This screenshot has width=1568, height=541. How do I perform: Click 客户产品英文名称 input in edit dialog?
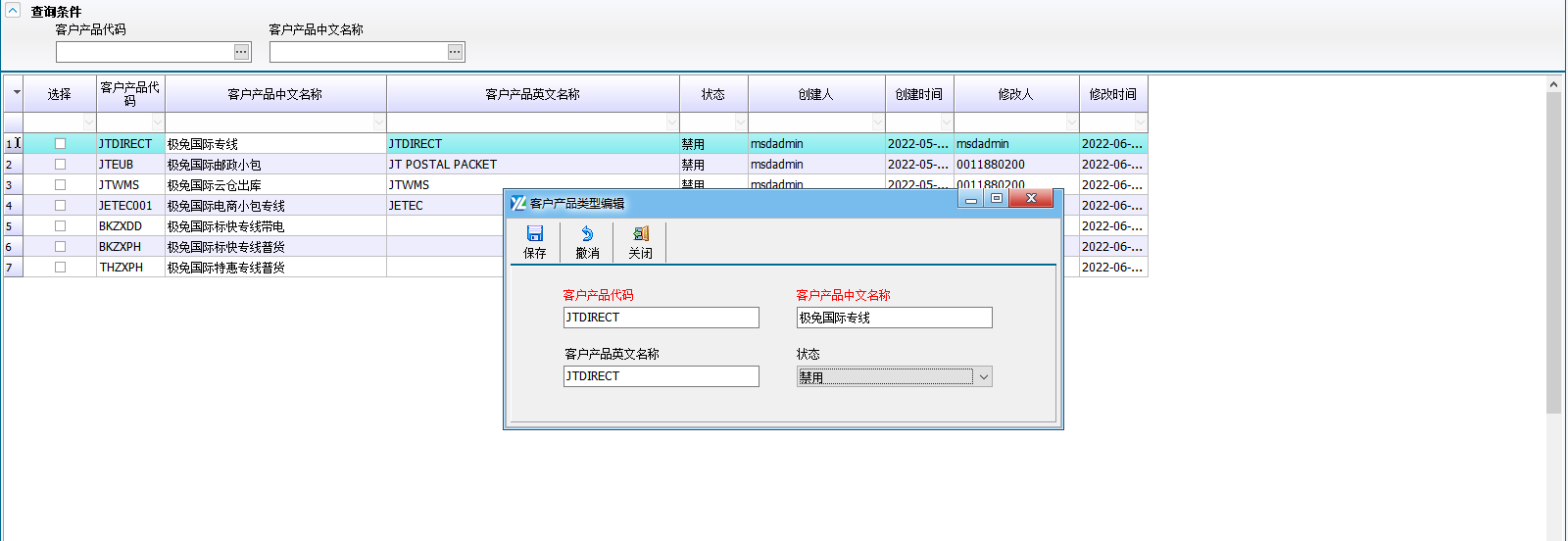[661, 376]
